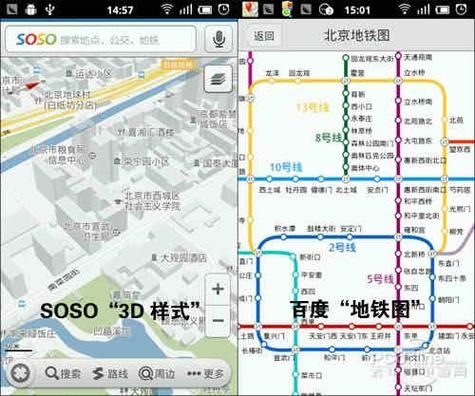Tap the 积水潭 station on line 2
The height and width of the screenshot is (396, 475).
284,237
